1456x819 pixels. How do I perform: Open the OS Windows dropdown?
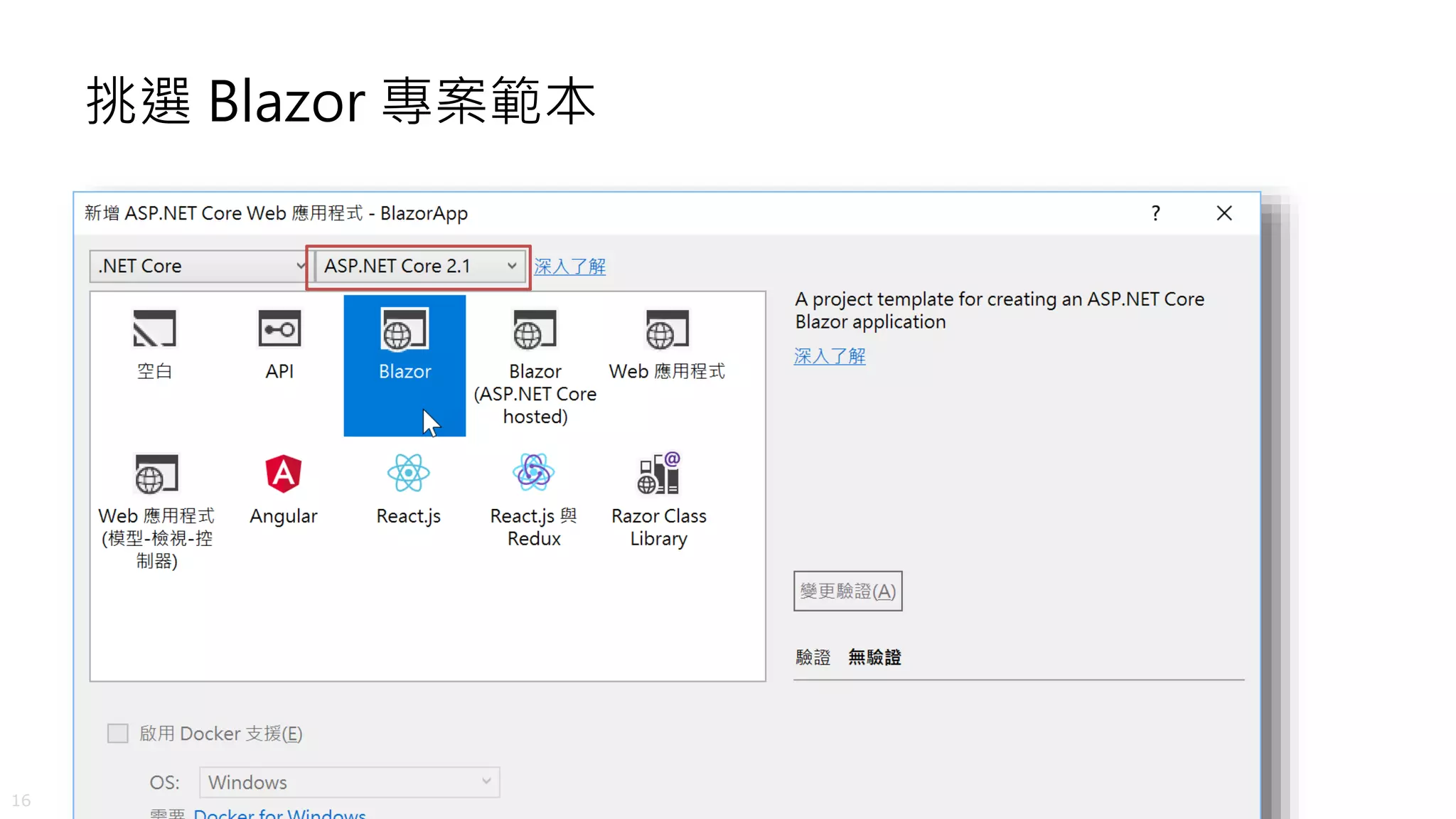pyautogui.click(x=349, y=782)
